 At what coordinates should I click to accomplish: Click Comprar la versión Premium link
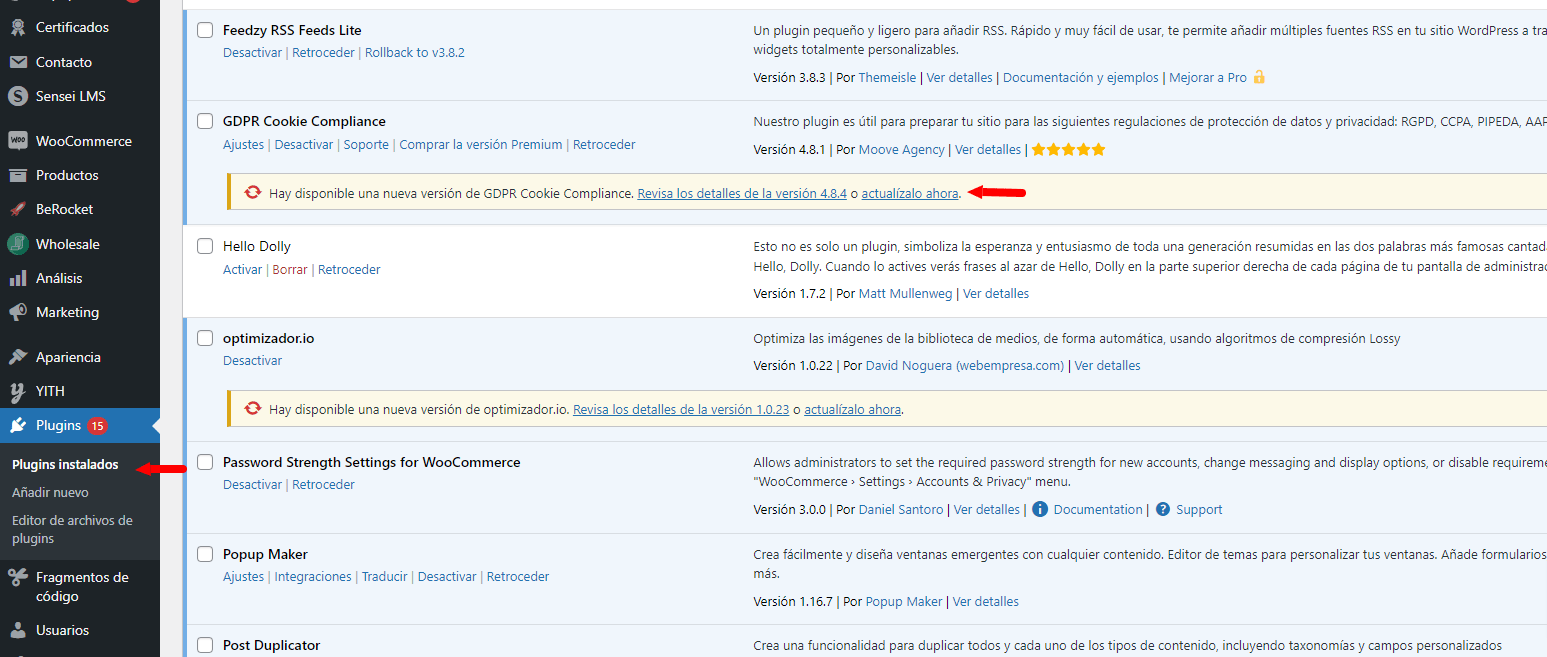[x=481, y=144]
